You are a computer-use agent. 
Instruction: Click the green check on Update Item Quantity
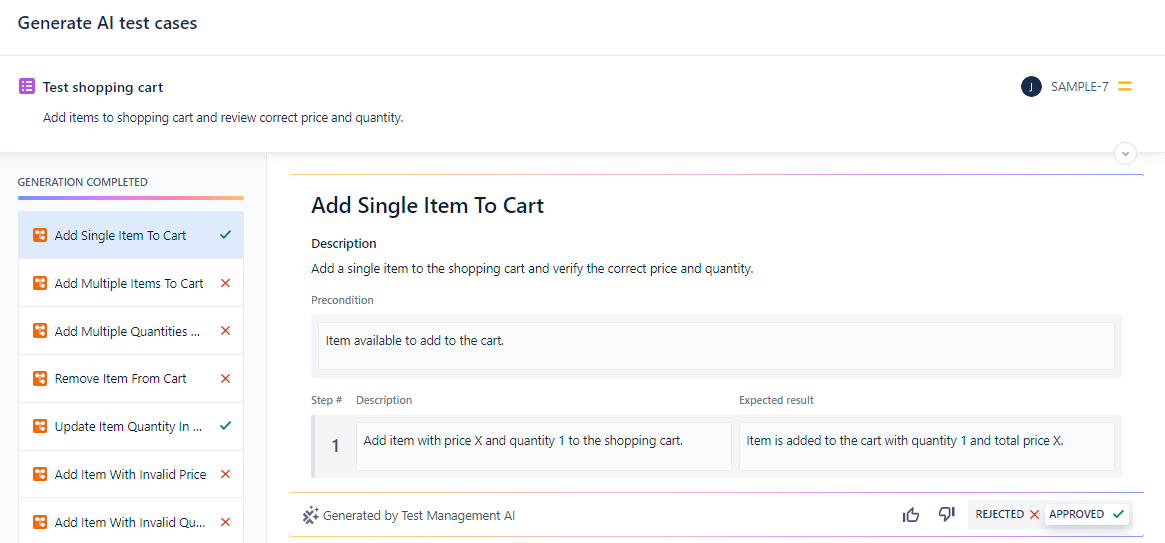click(225, 426)
